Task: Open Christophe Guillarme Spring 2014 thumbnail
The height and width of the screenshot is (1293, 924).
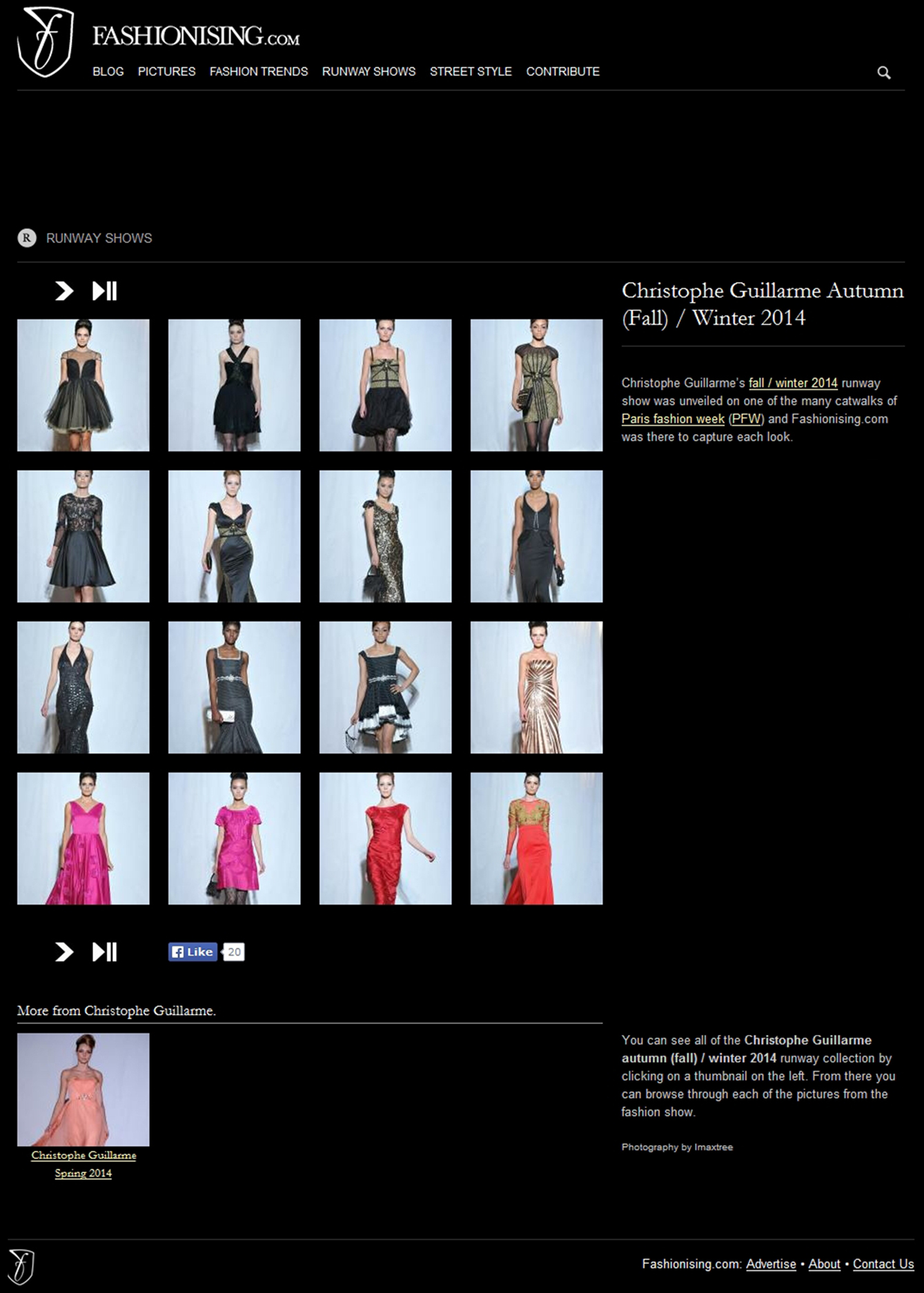Action: (83, 1089)
